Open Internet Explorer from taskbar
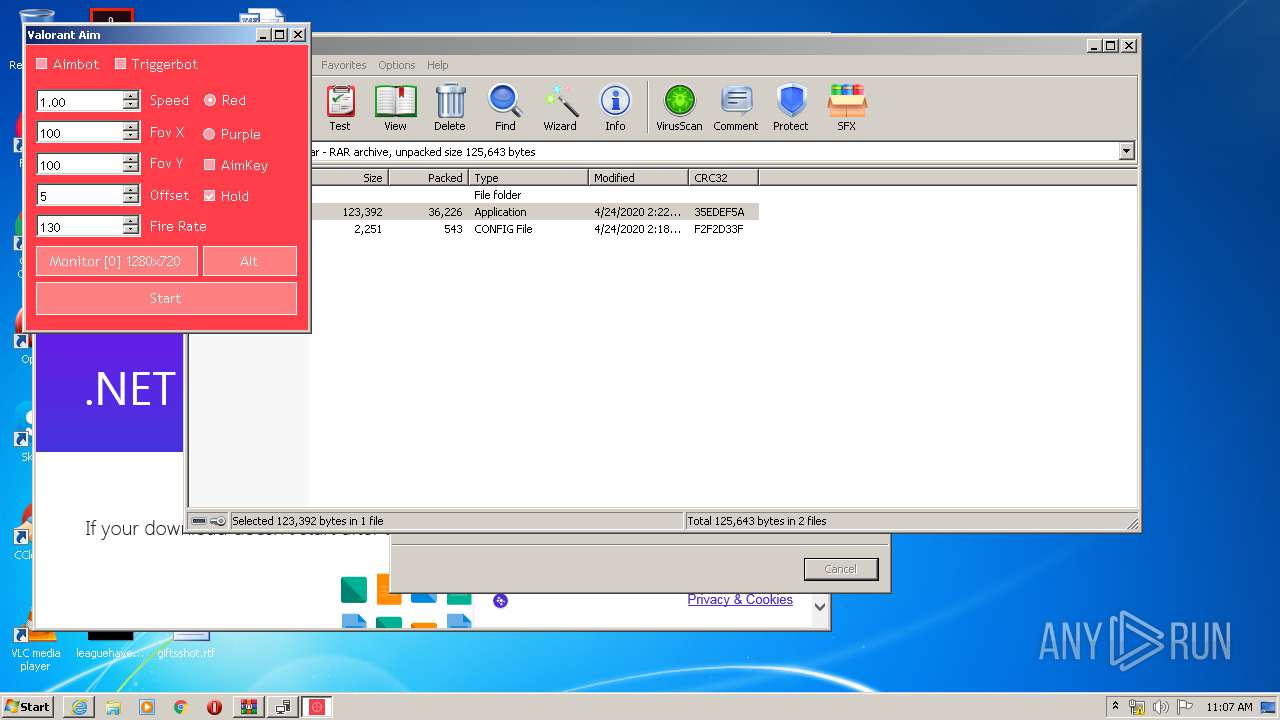Screen dimensions: 1280x720 79,707
